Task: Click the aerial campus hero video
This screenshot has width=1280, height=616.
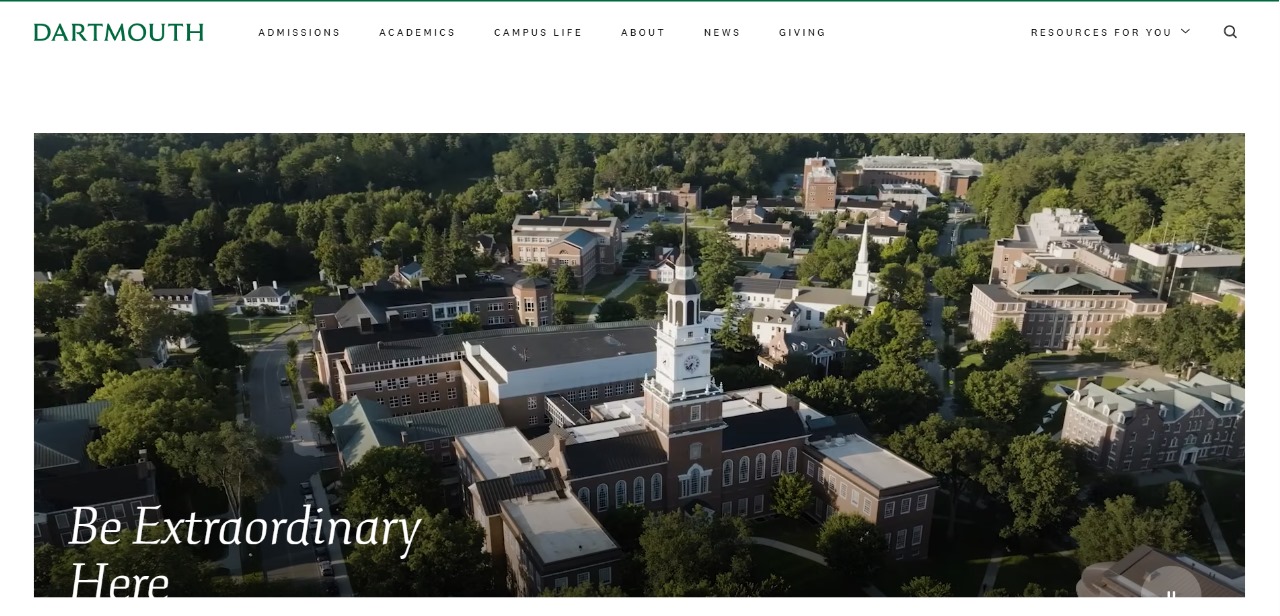Action: click(x=639, y=365)
